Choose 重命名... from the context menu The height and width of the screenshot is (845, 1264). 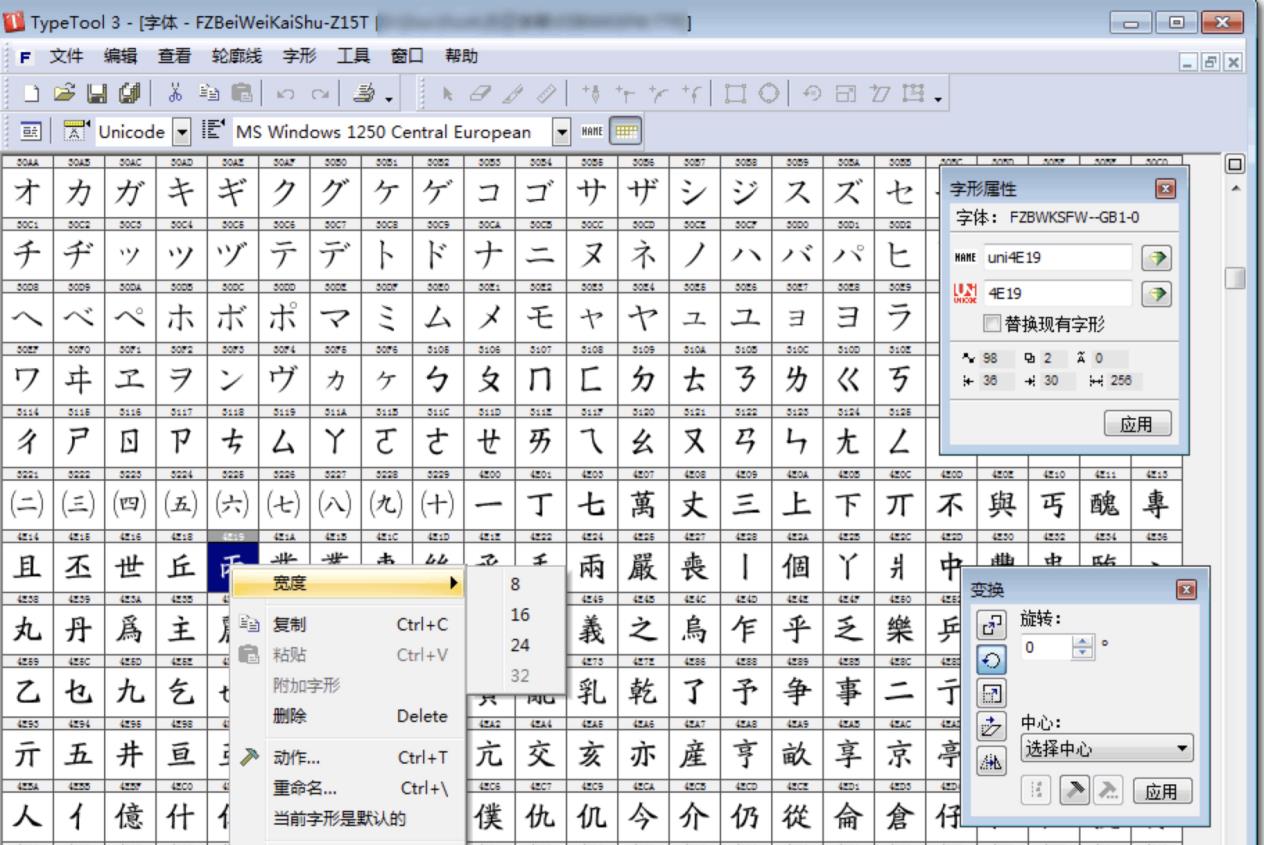[x=305, y=788]
